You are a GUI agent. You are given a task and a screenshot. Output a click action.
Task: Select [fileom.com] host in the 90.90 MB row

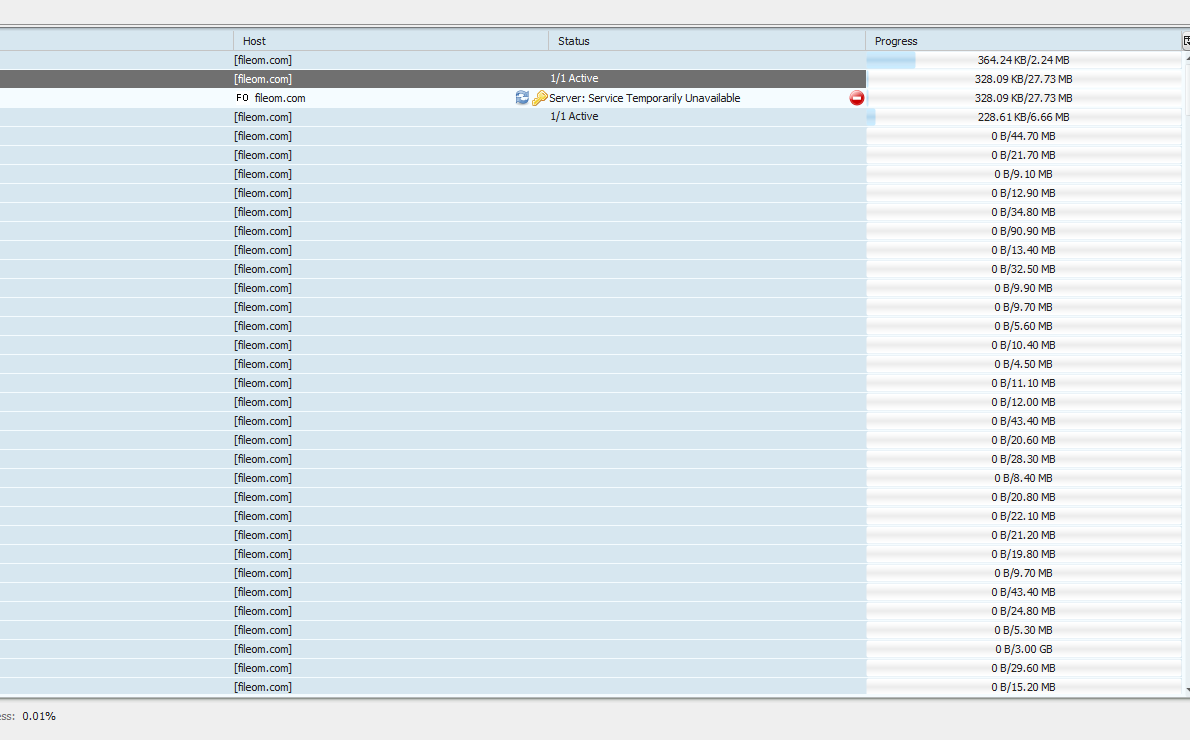pos(263,231)
